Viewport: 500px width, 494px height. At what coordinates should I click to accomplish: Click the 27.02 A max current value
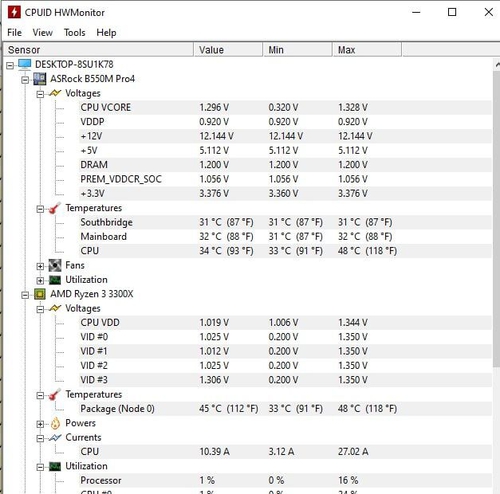pyautogui.click(x=353, y=452)
